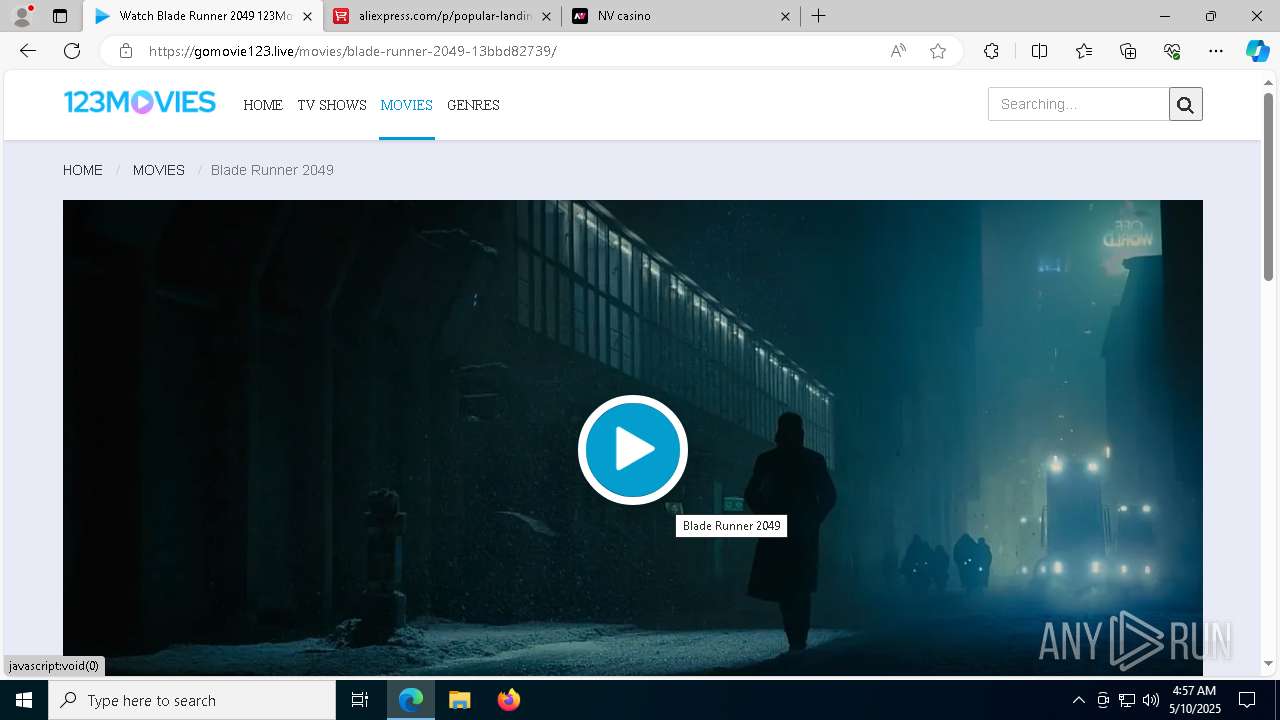Click Blade Runner 2049 breadcrumb text
This screenshot has height=720, width=1280.
point(272,170)
